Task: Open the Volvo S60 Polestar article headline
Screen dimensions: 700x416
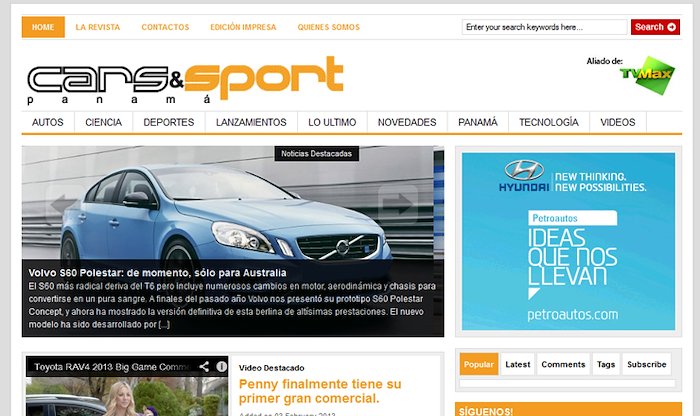Action: (158, 273)
